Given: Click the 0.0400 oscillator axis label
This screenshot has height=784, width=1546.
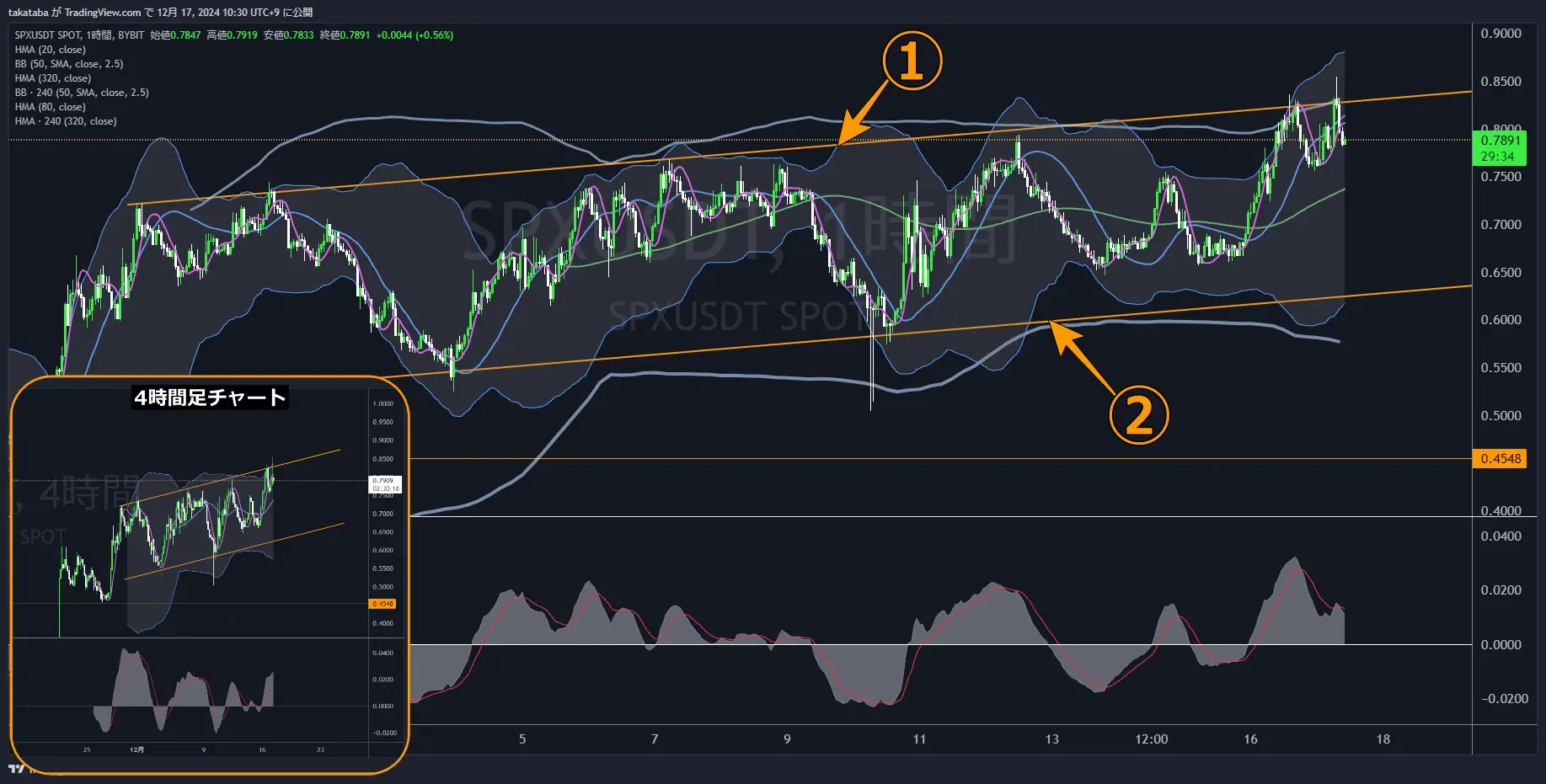Looking at the screenshot, I should point(1501,536).
